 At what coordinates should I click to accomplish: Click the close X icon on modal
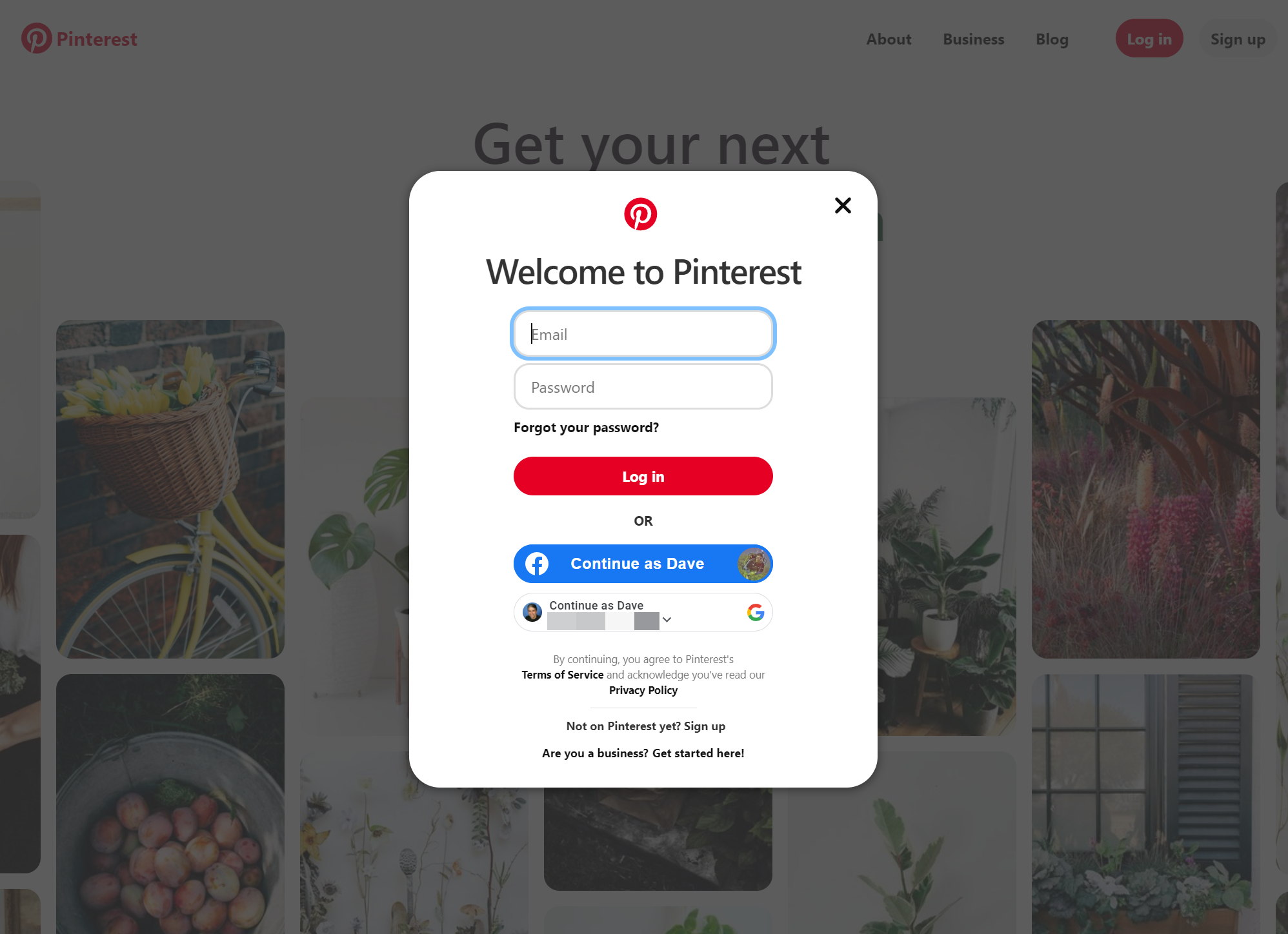(x=843, y=205)
